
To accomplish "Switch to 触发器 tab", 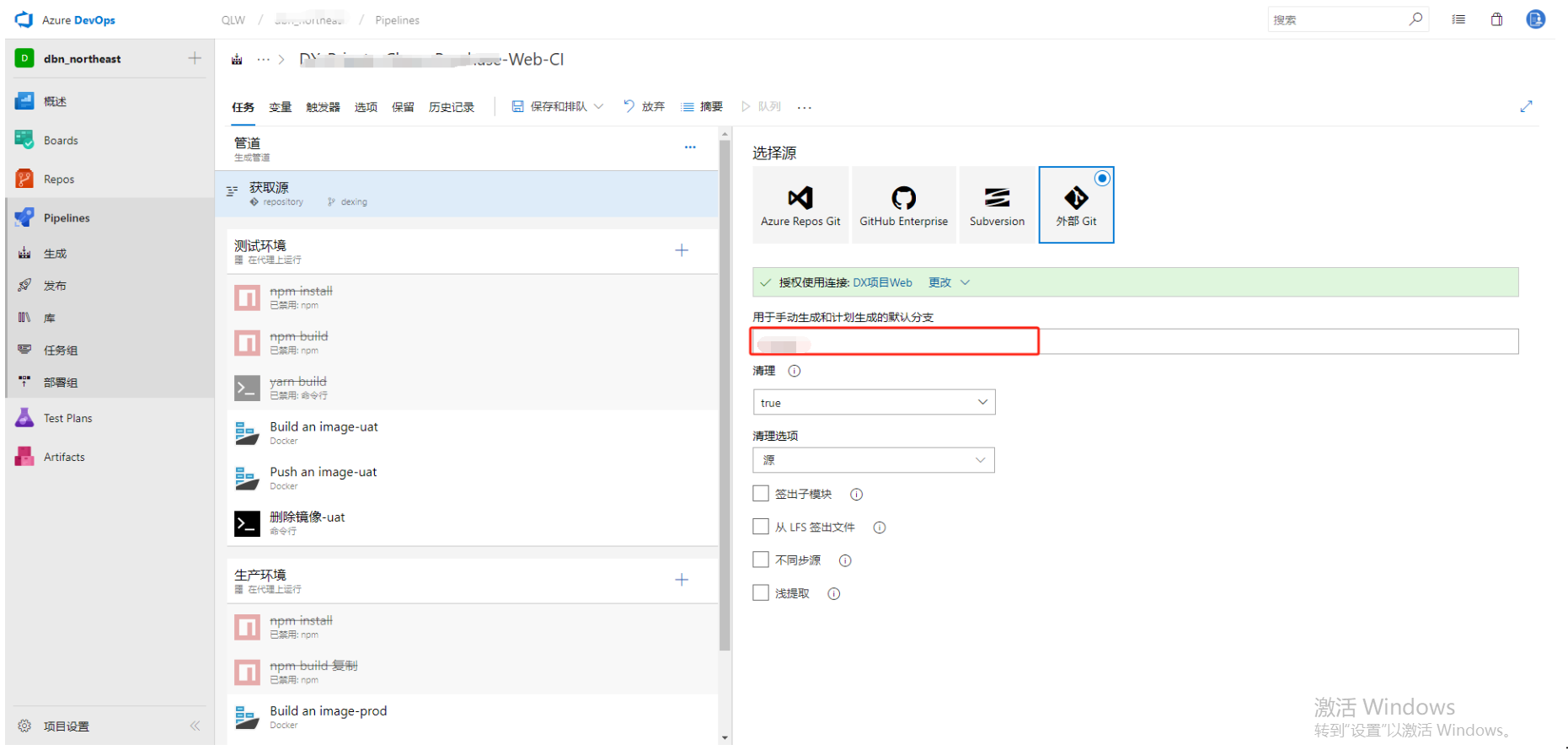I will (323, 107).
